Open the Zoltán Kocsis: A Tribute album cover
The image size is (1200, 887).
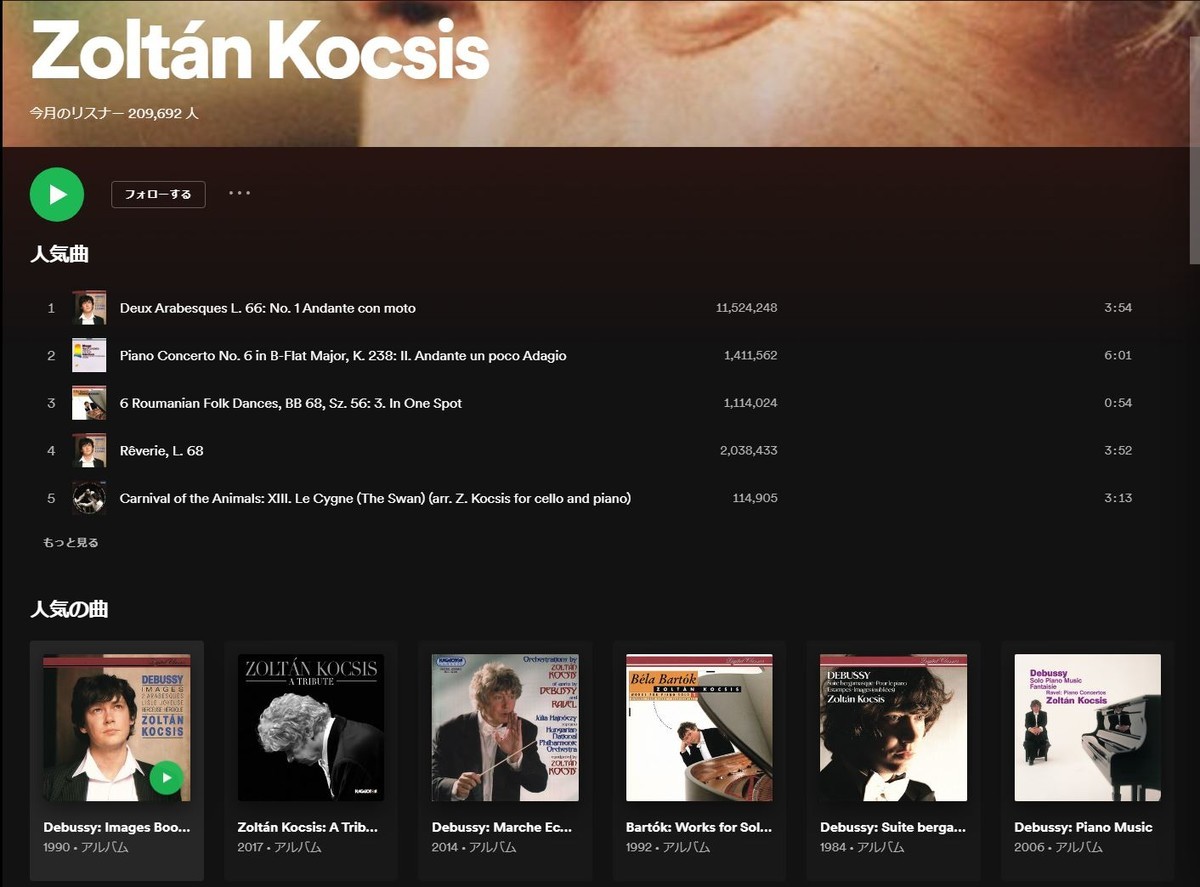(311, 728)
